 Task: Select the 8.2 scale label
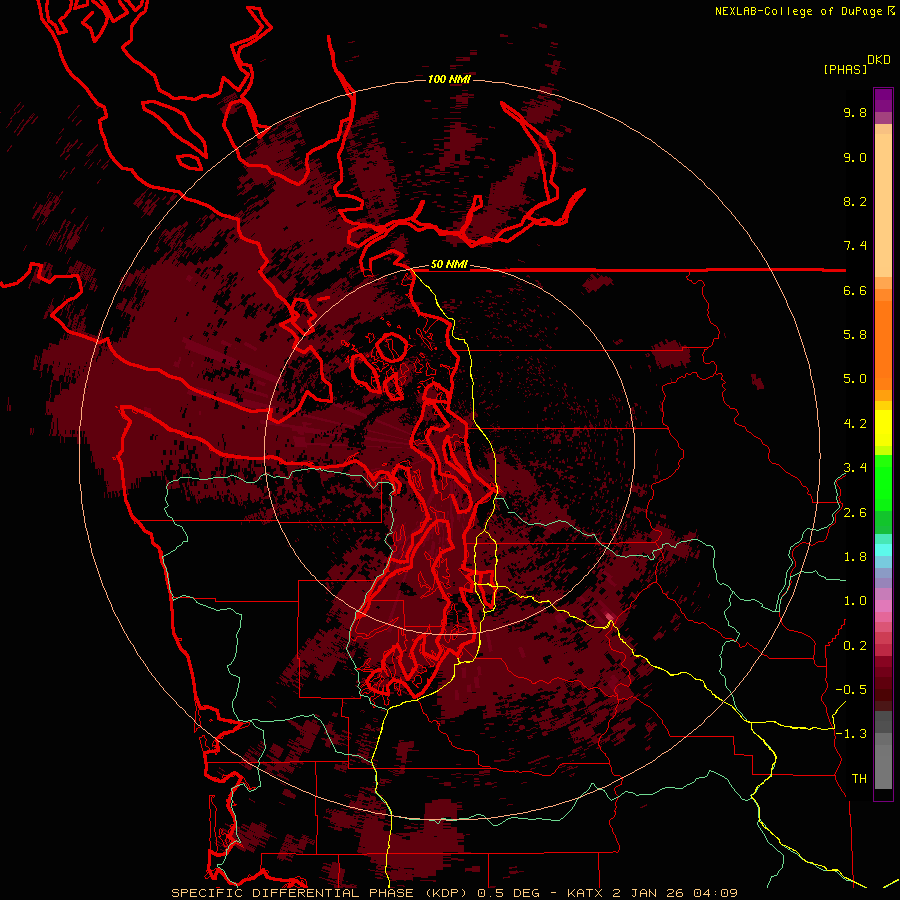tap(855, 201)
